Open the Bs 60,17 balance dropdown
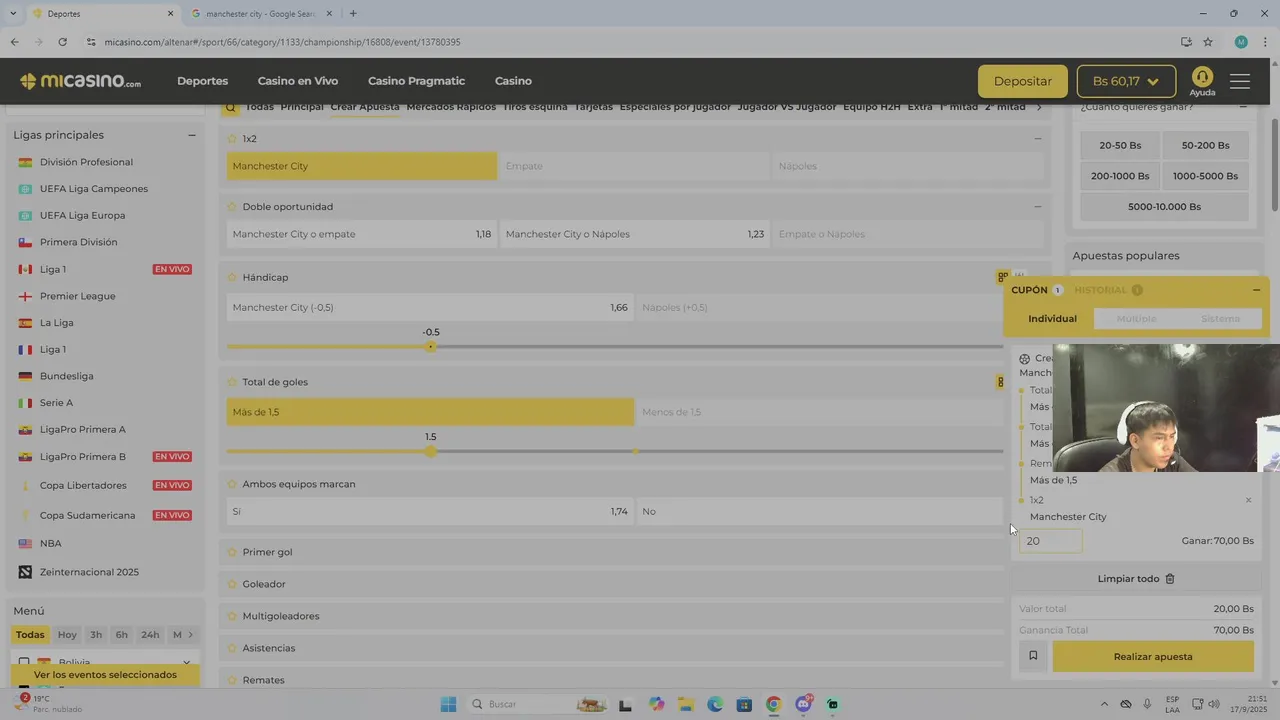 pyautogui.click(x=1126, y=81)
